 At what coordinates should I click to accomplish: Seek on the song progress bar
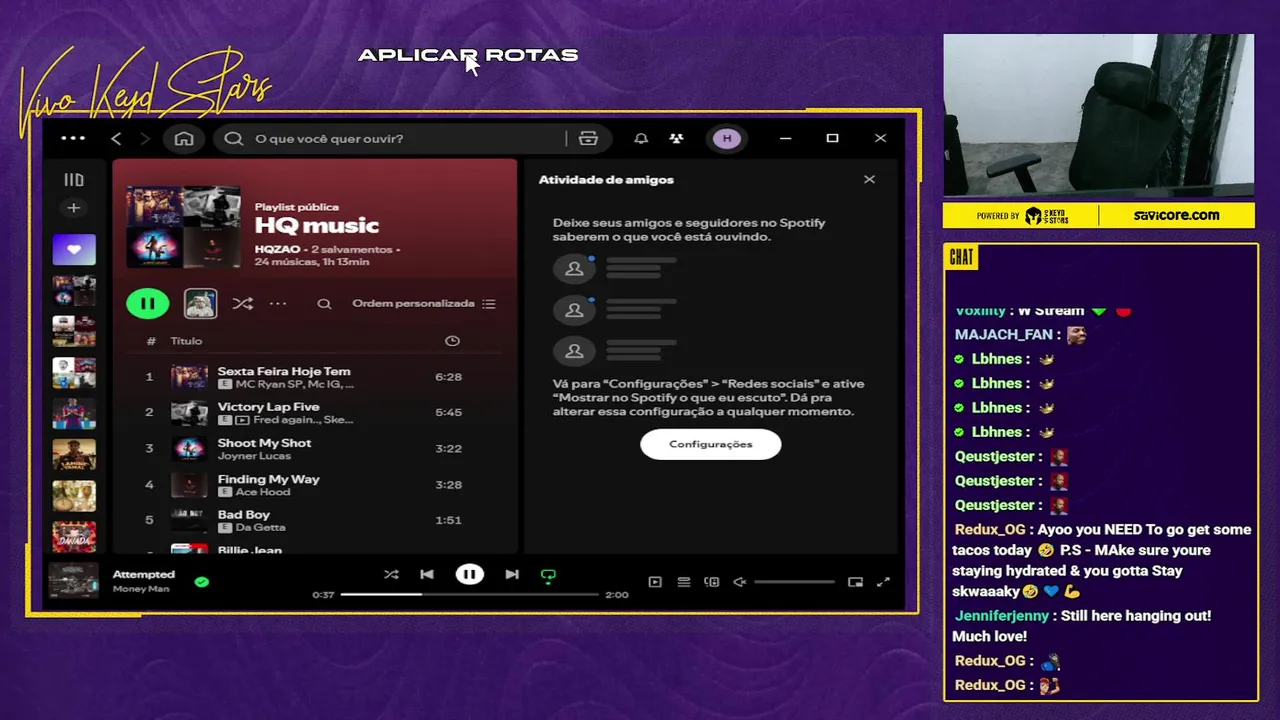point(470,594)
